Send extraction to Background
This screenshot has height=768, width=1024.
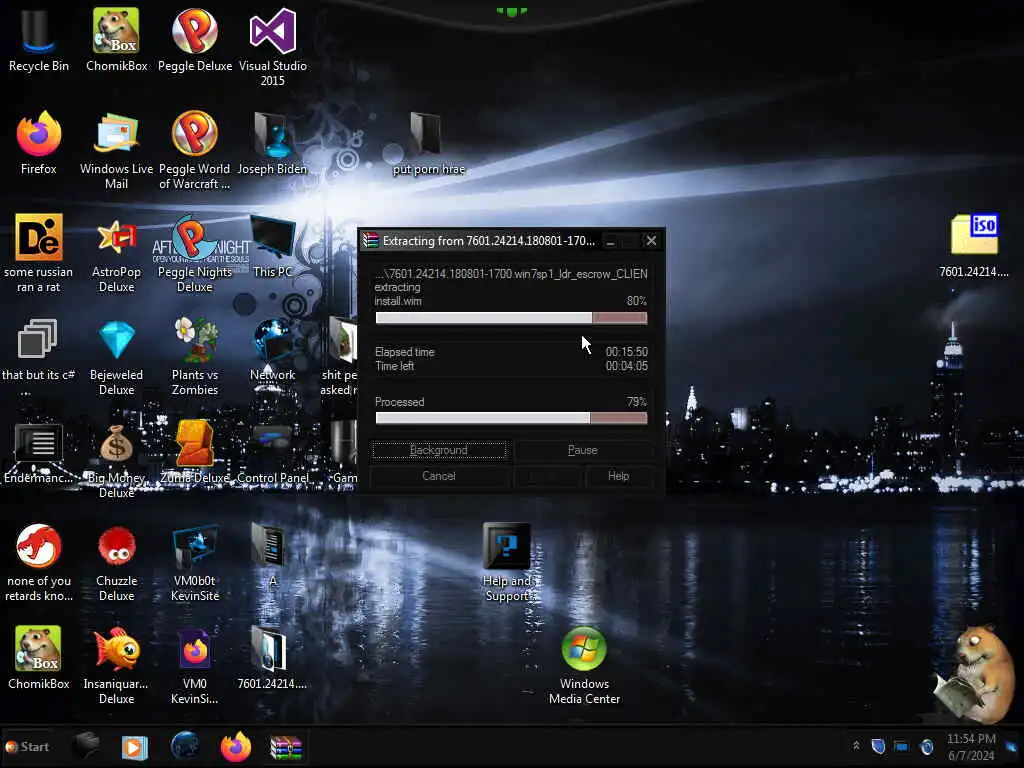(x=439, y=450)
